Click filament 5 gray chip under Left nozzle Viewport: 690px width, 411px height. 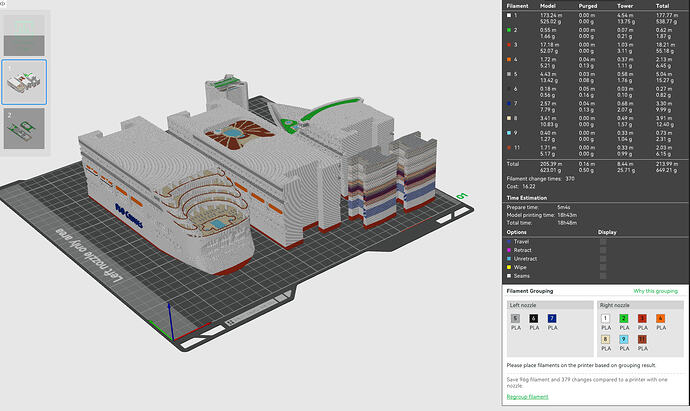[515, 318]
